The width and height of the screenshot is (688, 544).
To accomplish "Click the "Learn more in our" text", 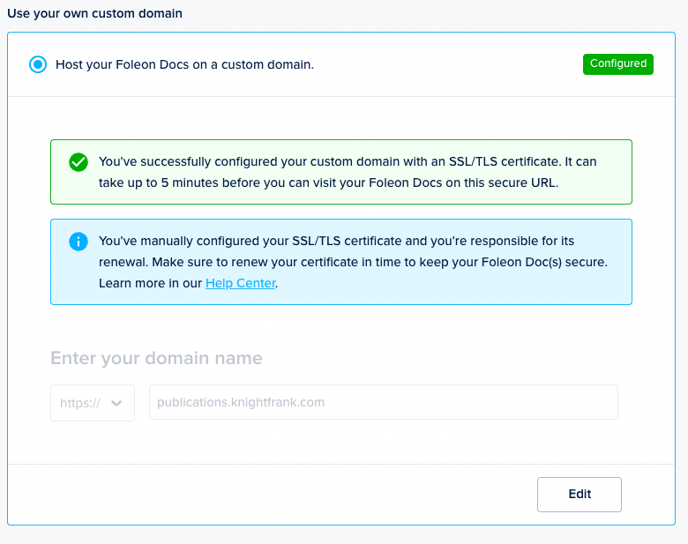I will pos(150,283).
